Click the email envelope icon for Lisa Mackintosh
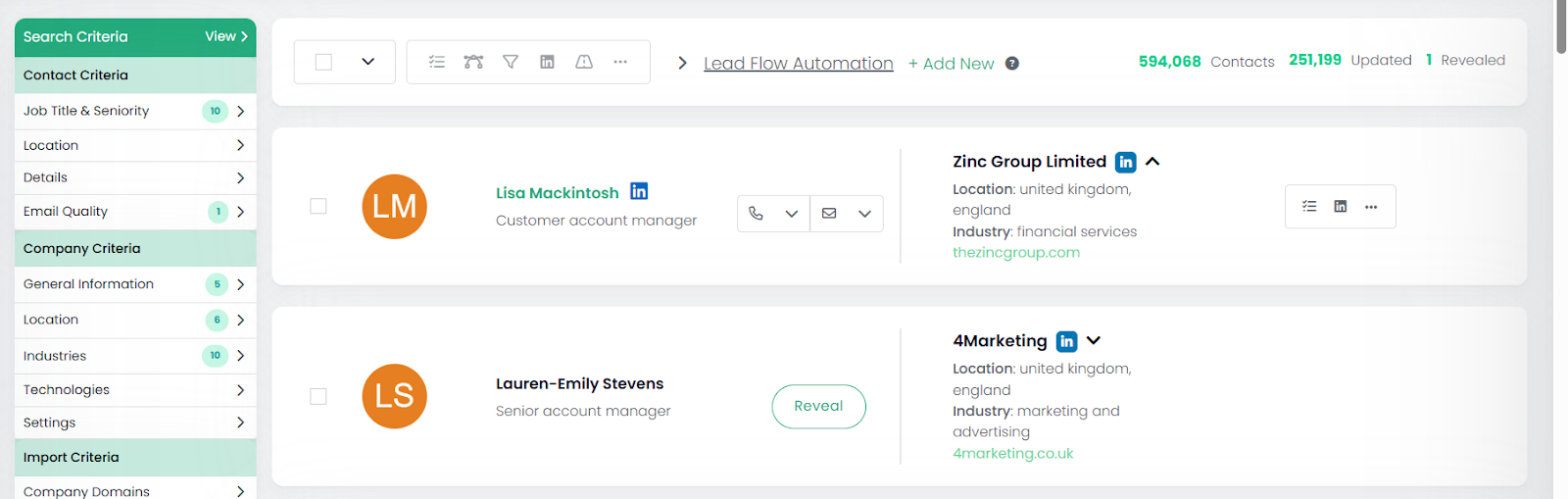 (829, 213)
